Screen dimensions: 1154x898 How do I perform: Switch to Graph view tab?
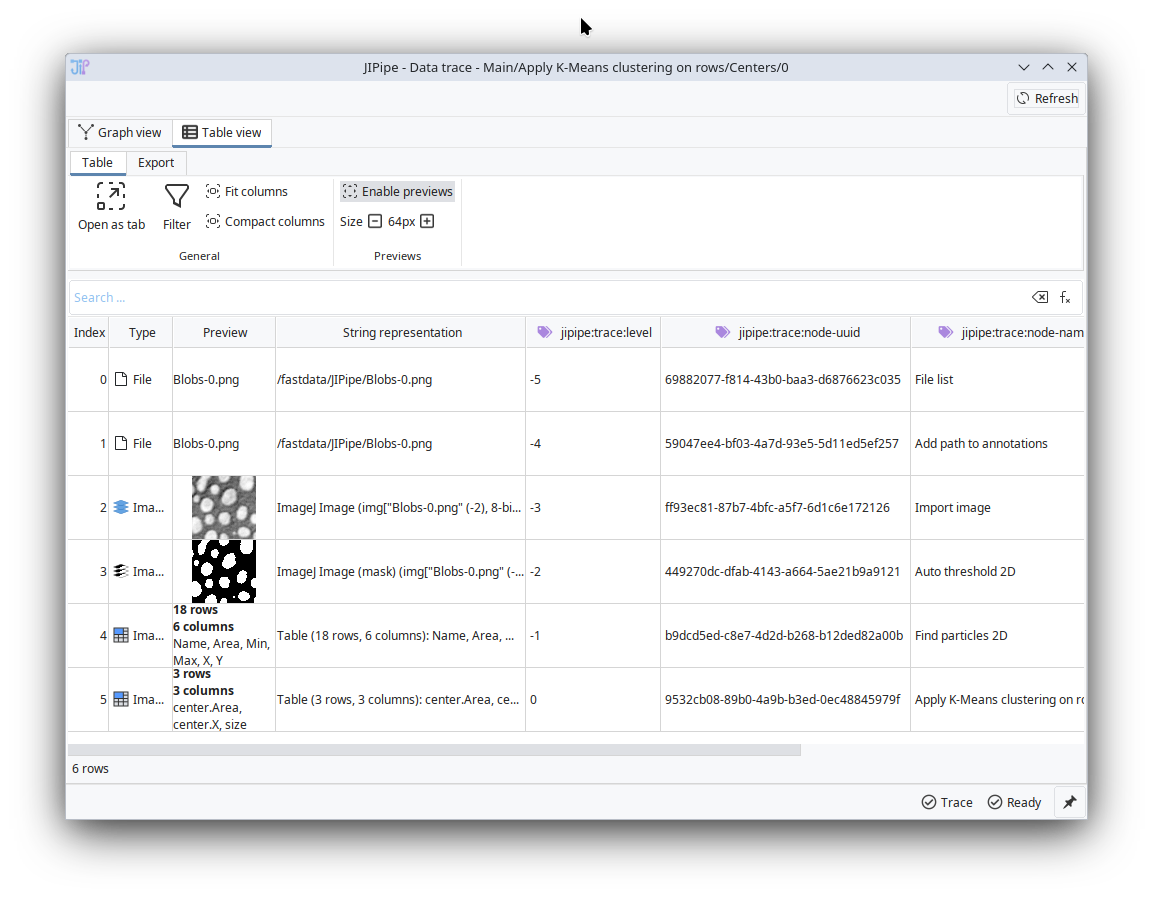tap(120, 132)
